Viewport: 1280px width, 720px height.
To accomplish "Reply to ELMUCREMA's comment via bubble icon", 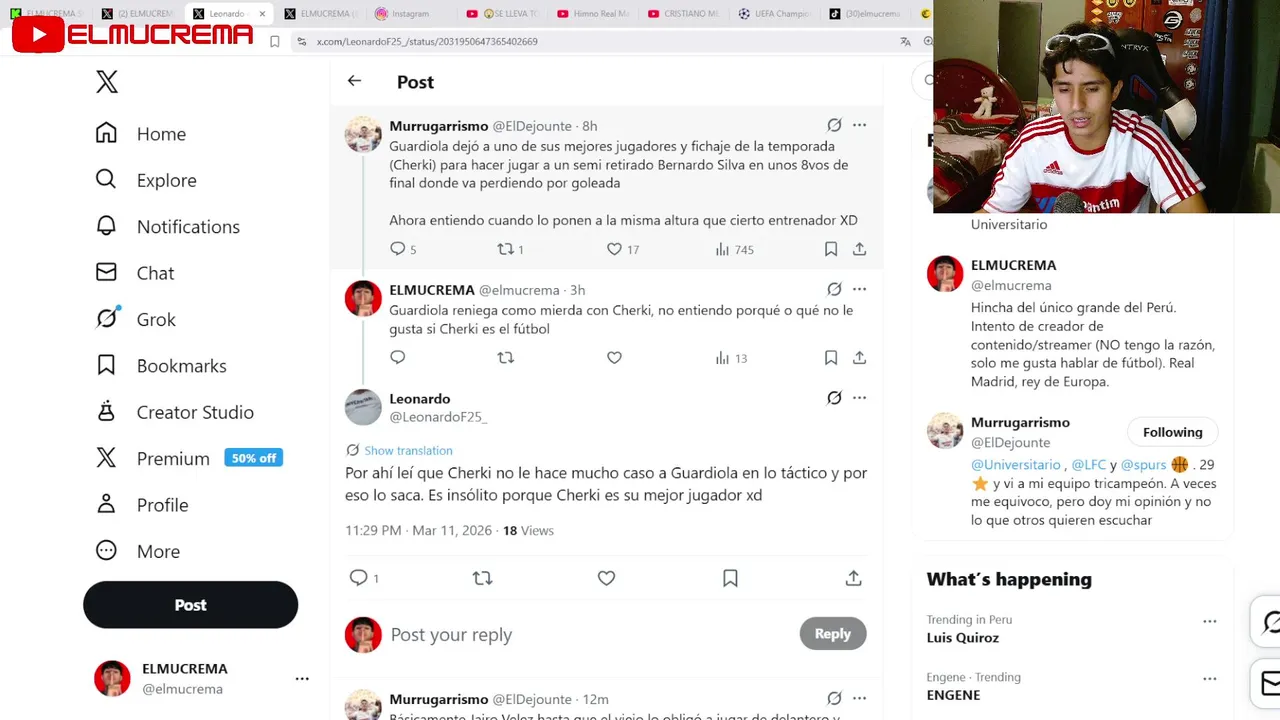I will point(397,357).
